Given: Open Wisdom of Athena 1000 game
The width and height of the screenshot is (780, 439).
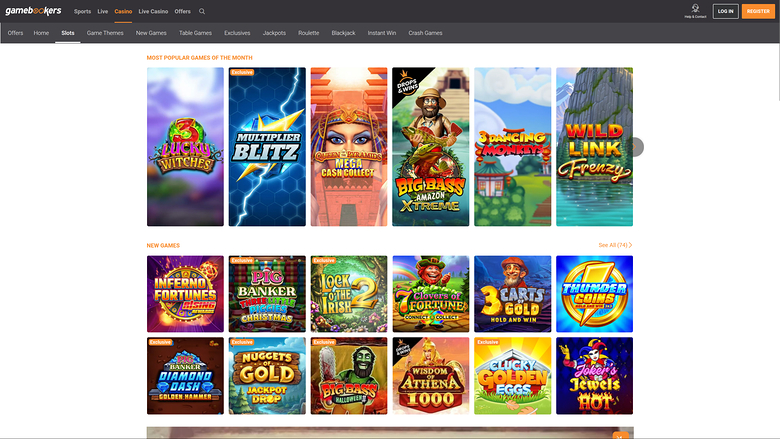Looking at the screenshot, I should pos(431,376).
